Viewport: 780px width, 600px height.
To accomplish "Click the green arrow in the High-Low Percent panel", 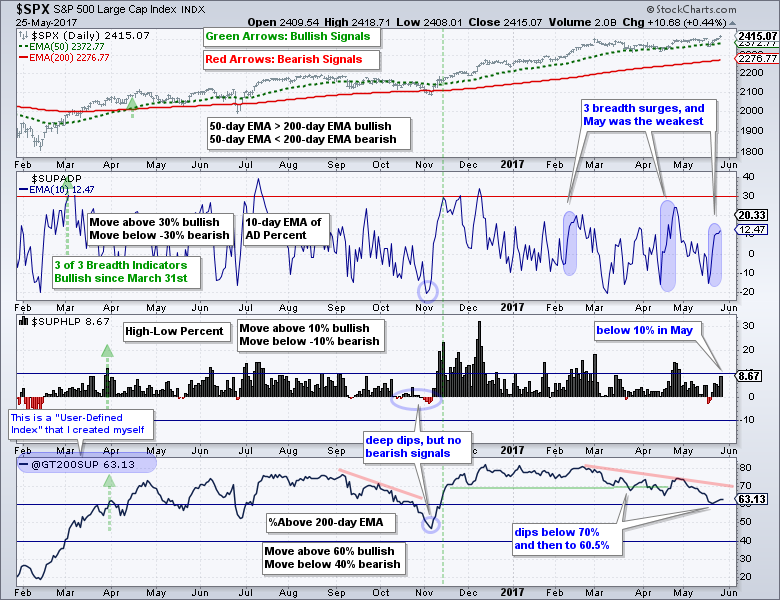I will tap(108, 350).
